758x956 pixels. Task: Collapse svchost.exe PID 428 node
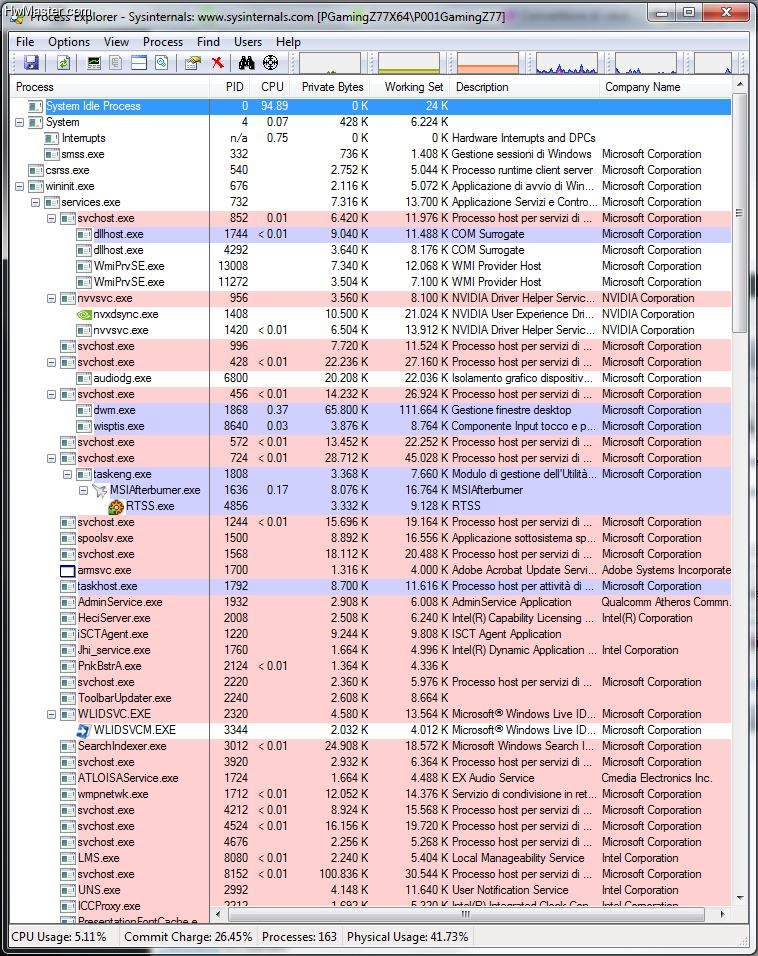pyautogui.click(x=51, y=363)
